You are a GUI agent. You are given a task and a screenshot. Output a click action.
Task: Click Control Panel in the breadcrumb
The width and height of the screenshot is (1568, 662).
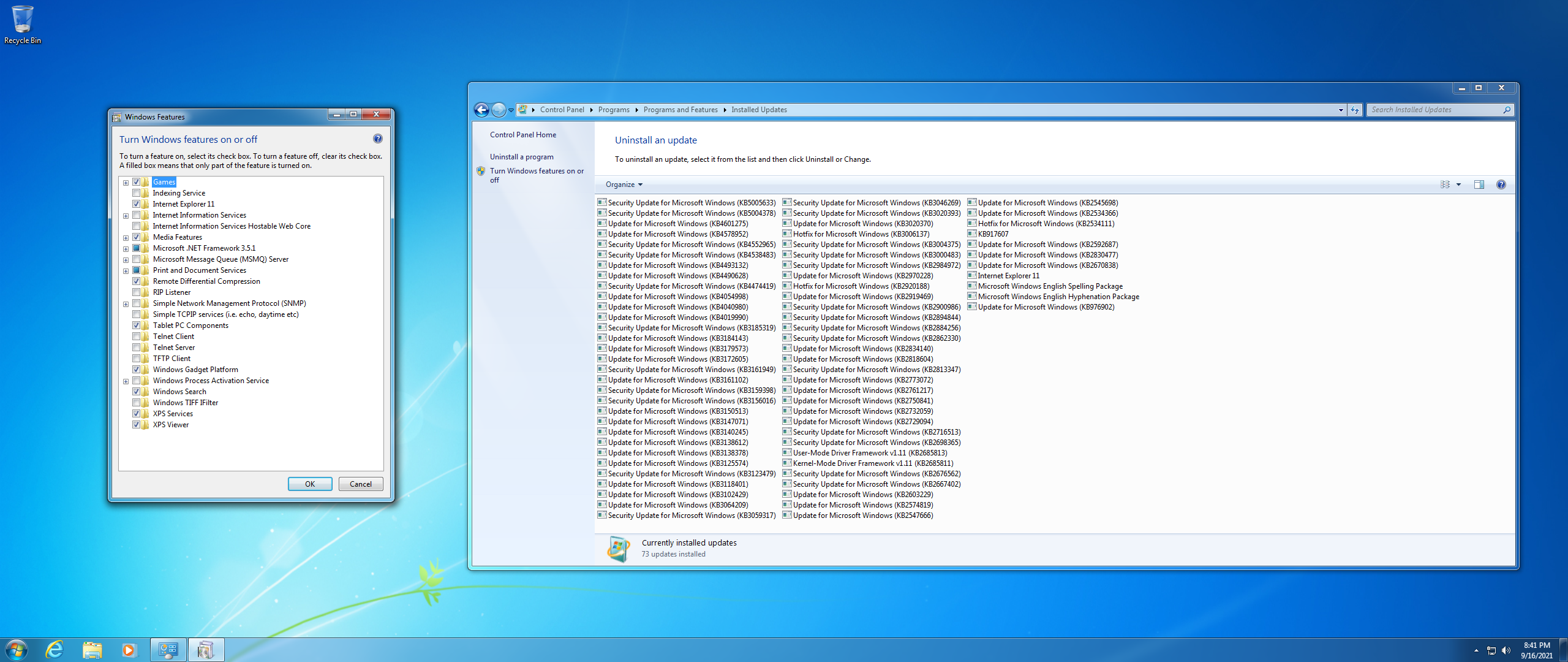[x=562, y=110]
